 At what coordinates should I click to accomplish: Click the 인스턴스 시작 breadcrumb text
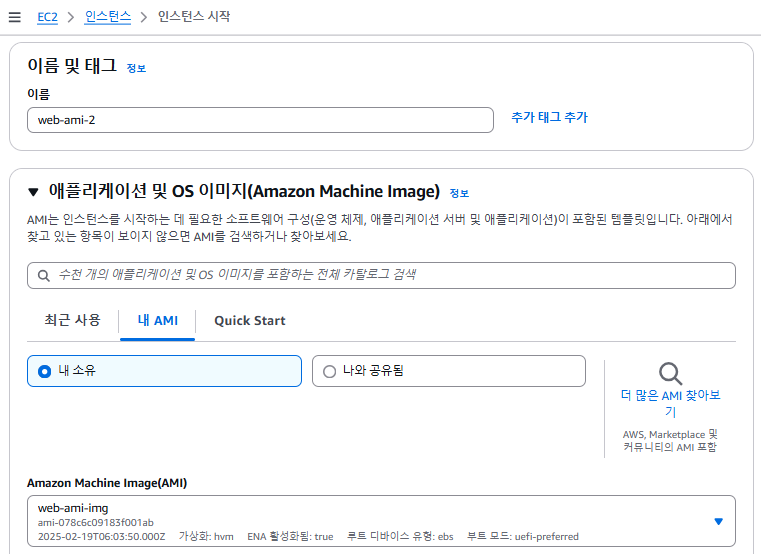(194, 17)
